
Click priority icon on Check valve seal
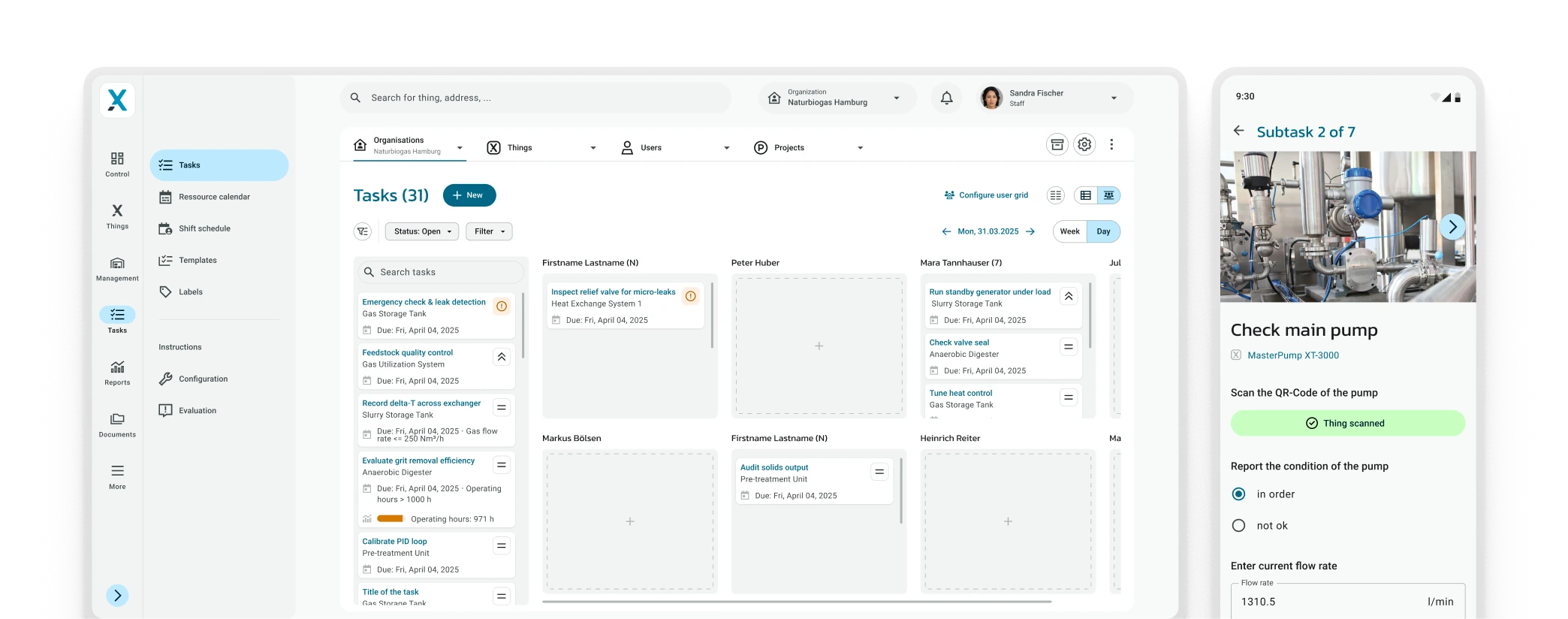1069,347
